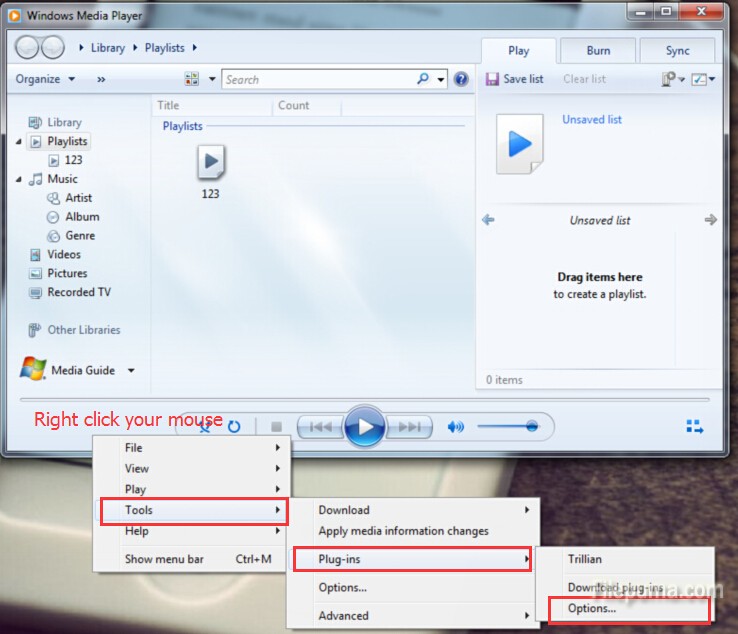738x634 pixels.
Task: Collapse the Music tree node
Action: (20, 179)
